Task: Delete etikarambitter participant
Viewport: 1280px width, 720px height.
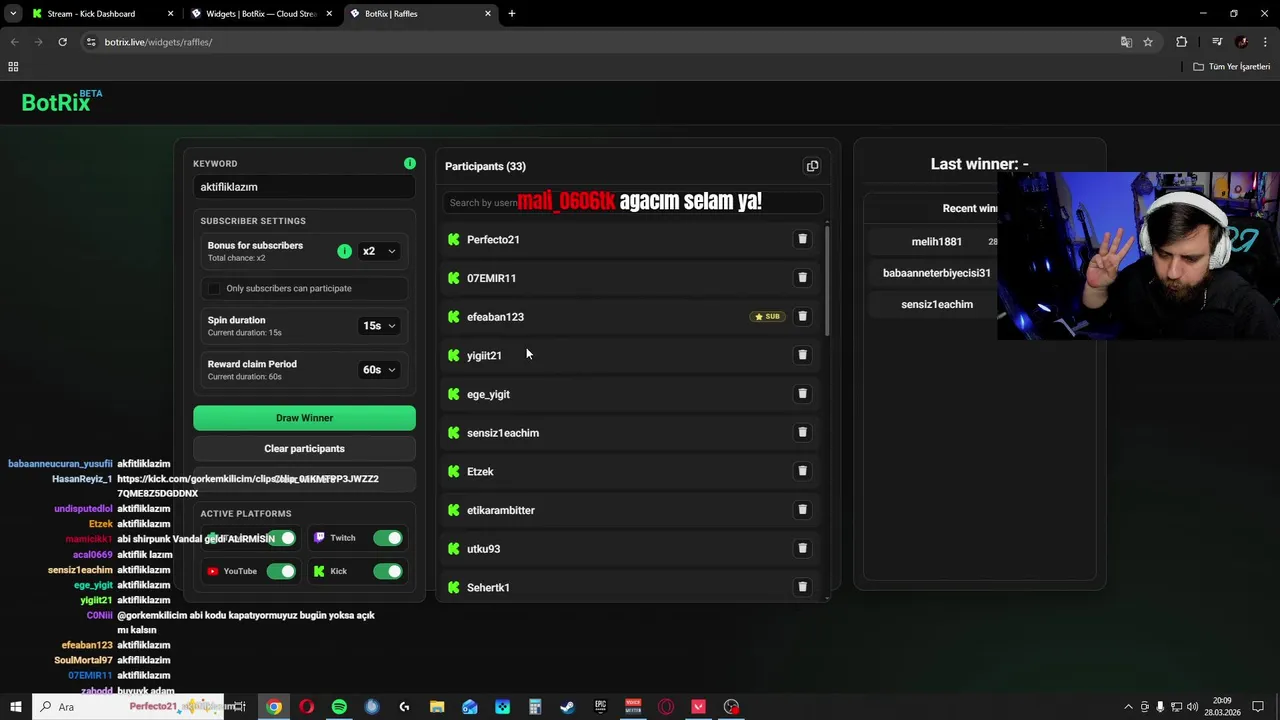Action: pos(802,510)
